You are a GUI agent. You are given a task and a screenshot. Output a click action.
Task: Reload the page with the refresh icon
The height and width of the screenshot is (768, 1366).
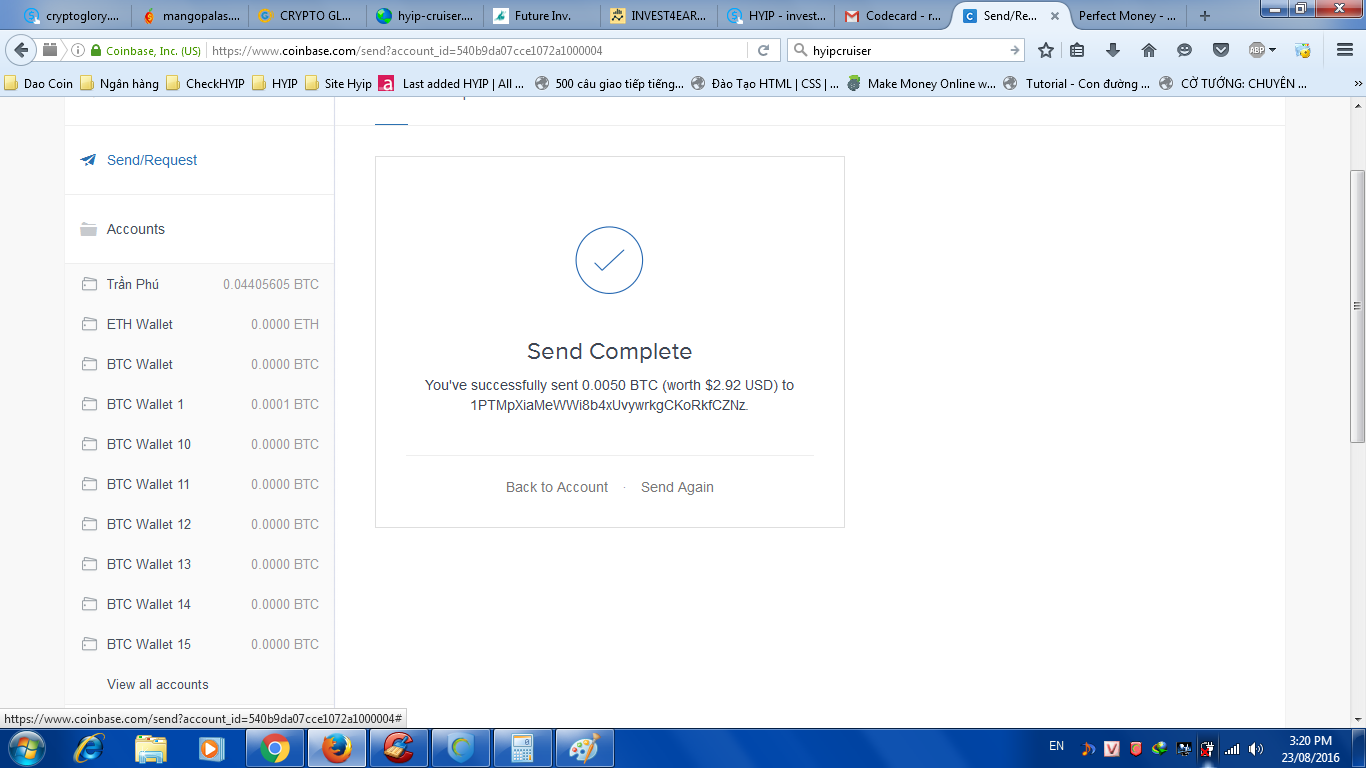click(x=763, y=50)
